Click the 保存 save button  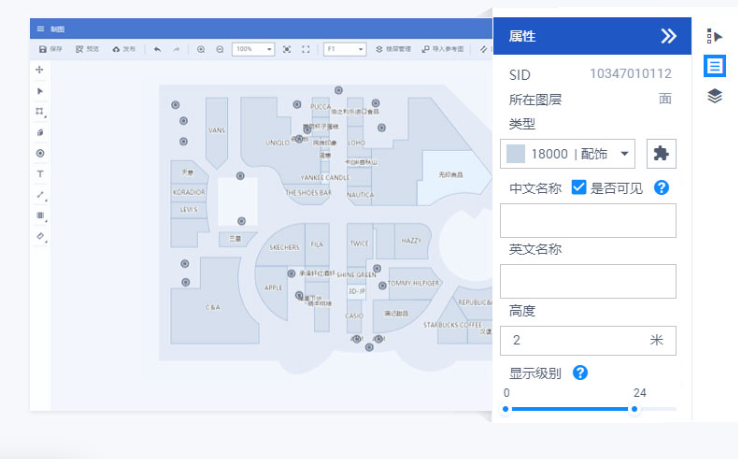tap(50, 49)
